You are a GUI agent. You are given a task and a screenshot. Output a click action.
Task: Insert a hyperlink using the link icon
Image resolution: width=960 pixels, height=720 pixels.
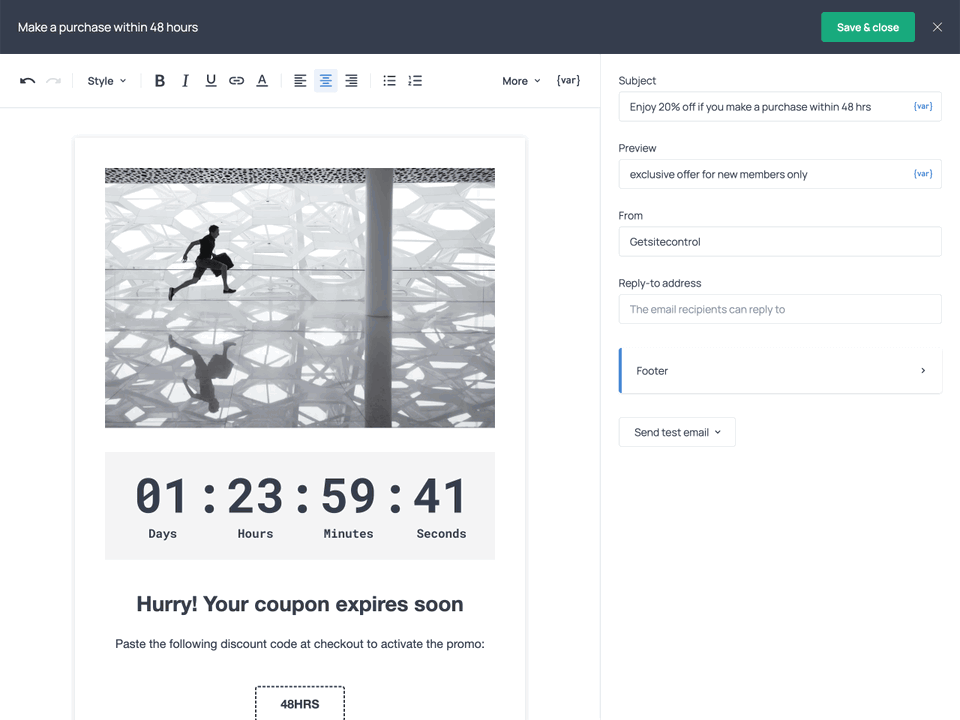[236, 80]
